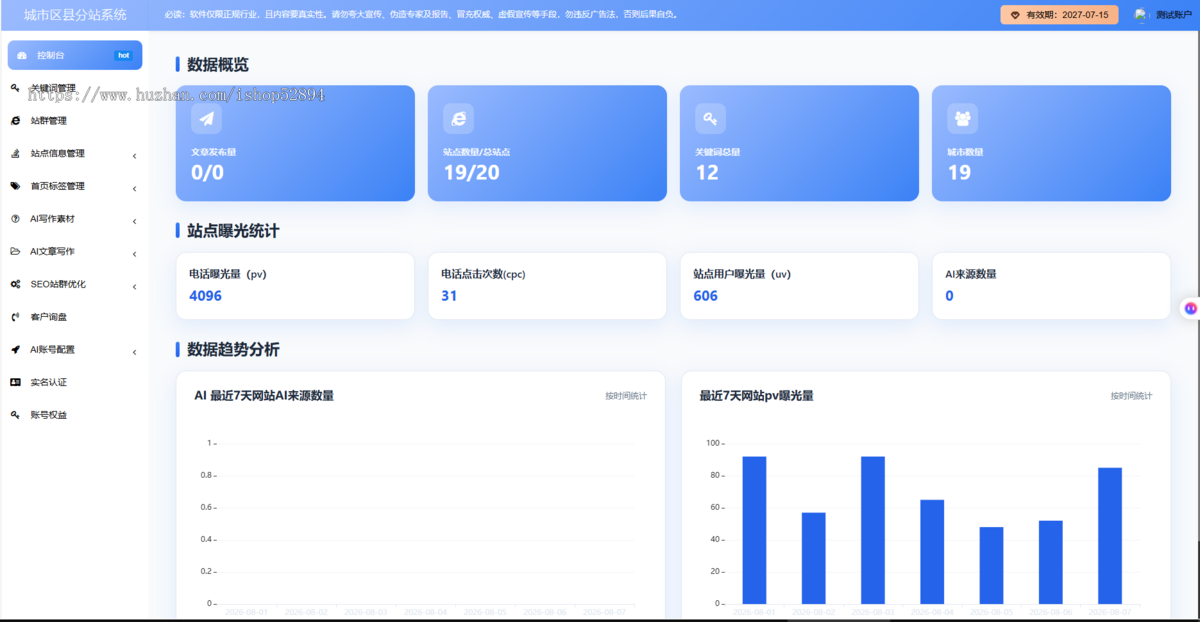This screenshot has height=622, width=1200.
Task: Select 实名认证 in the sidebar
Action: (x=74, y=382)
